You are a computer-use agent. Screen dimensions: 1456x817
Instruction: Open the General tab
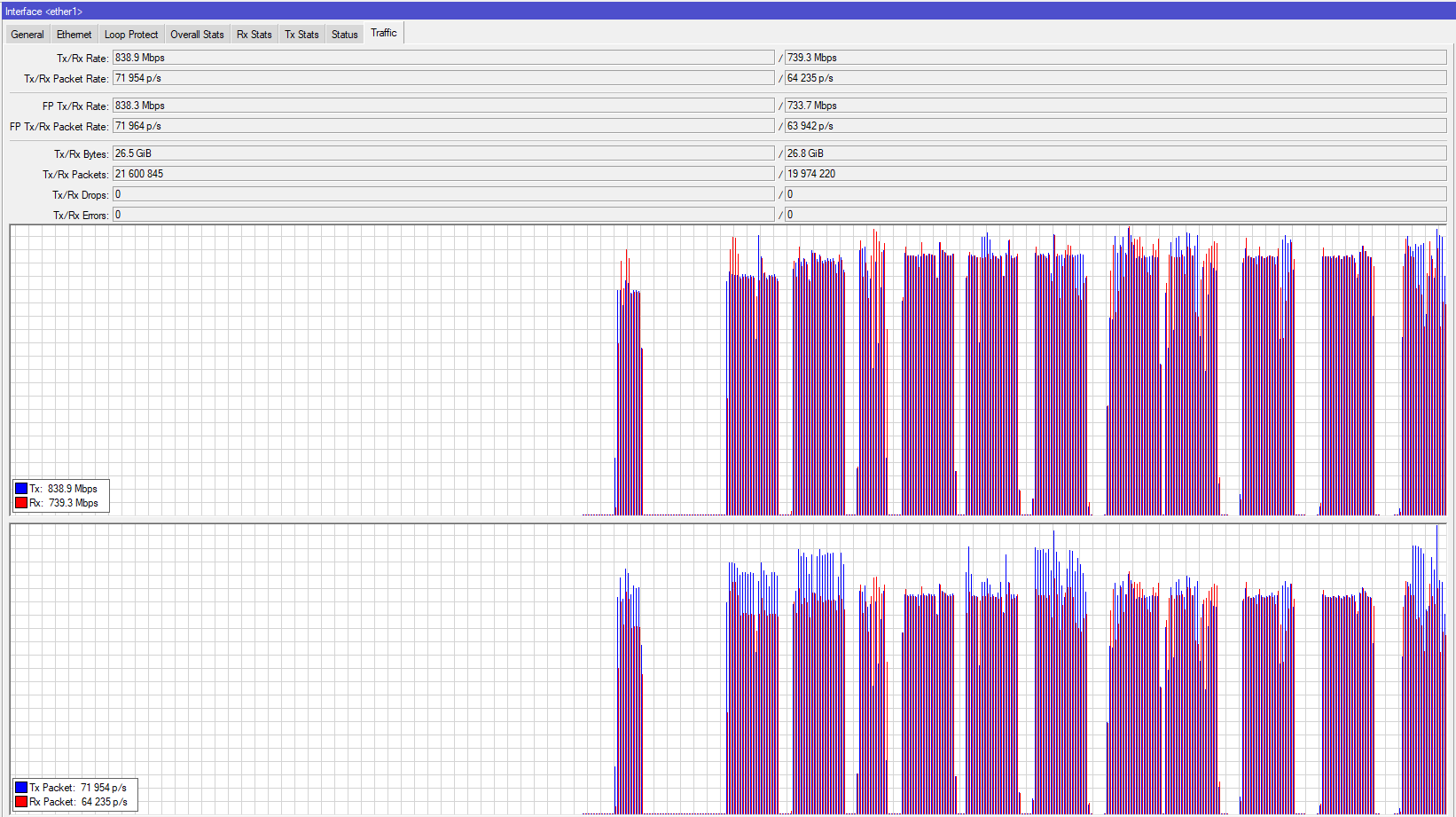tap(27, 35)
